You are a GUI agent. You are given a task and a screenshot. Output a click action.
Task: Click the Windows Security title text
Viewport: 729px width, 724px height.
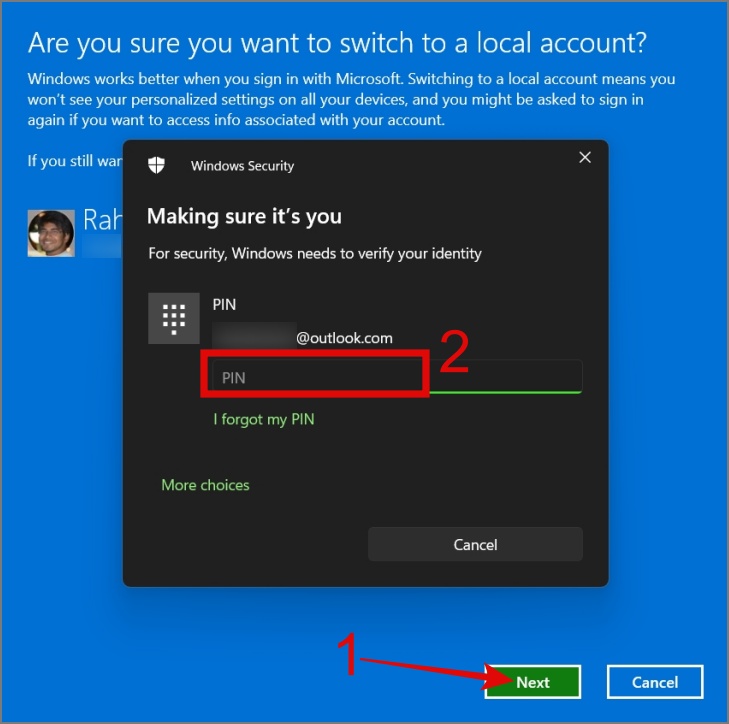click(x=242, y=166)
